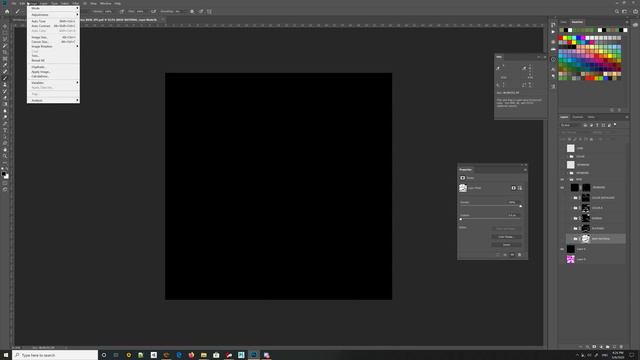Viewport: 640px width, 360px height.
Task: Open the Adjustments submenu
Action: click(x=53, y=15)
